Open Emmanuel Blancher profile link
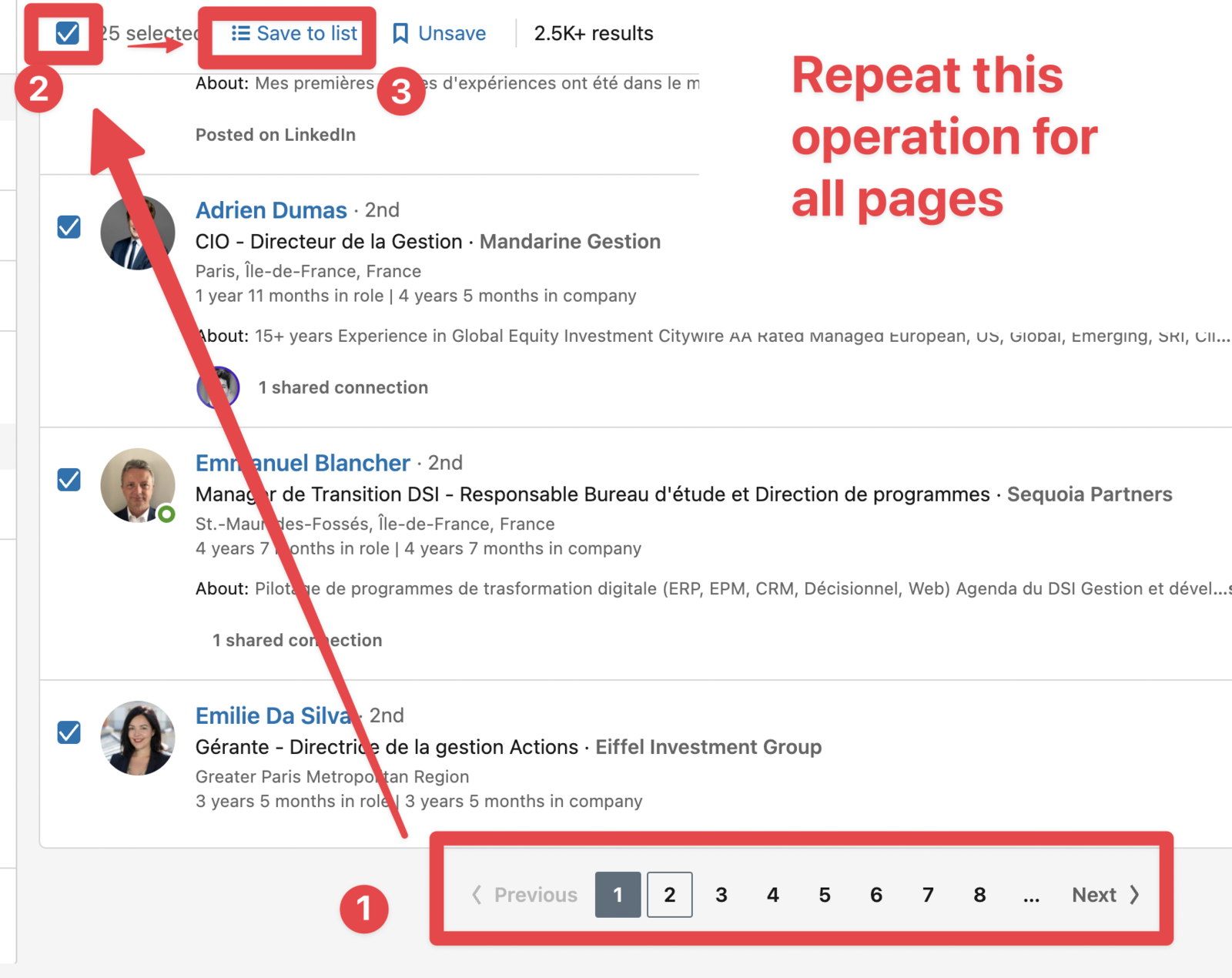Viewport: 1232px width, 978px height. [x=303, y=463]
